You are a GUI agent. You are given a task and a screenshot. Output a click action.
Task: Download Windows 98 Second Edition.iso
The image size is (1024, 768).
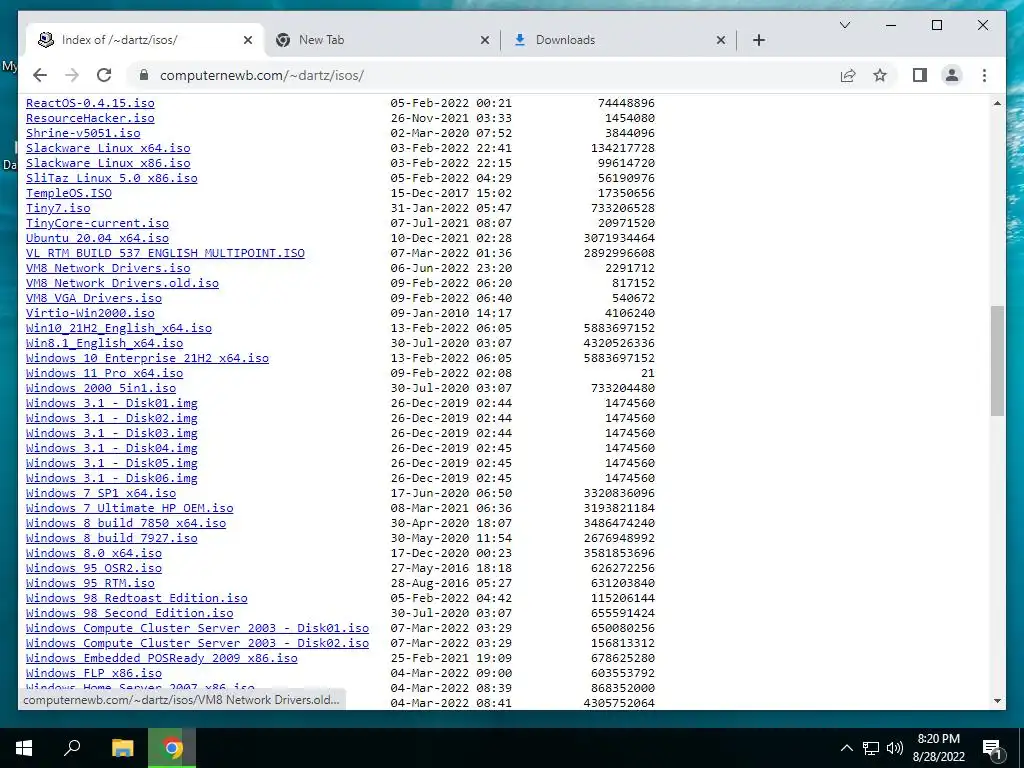(x=129, y=614)
